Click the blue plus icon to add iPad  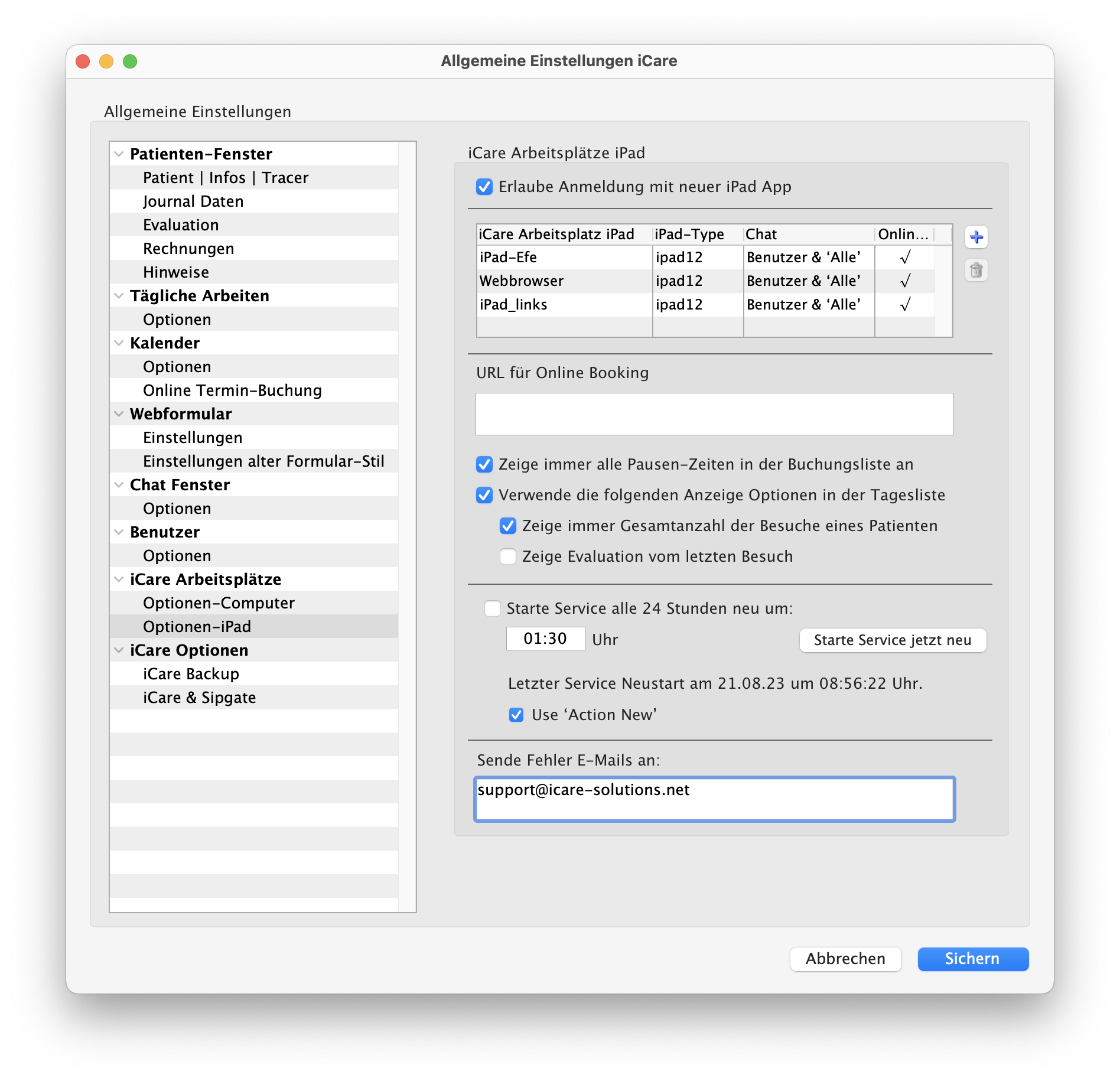point(976,237)
